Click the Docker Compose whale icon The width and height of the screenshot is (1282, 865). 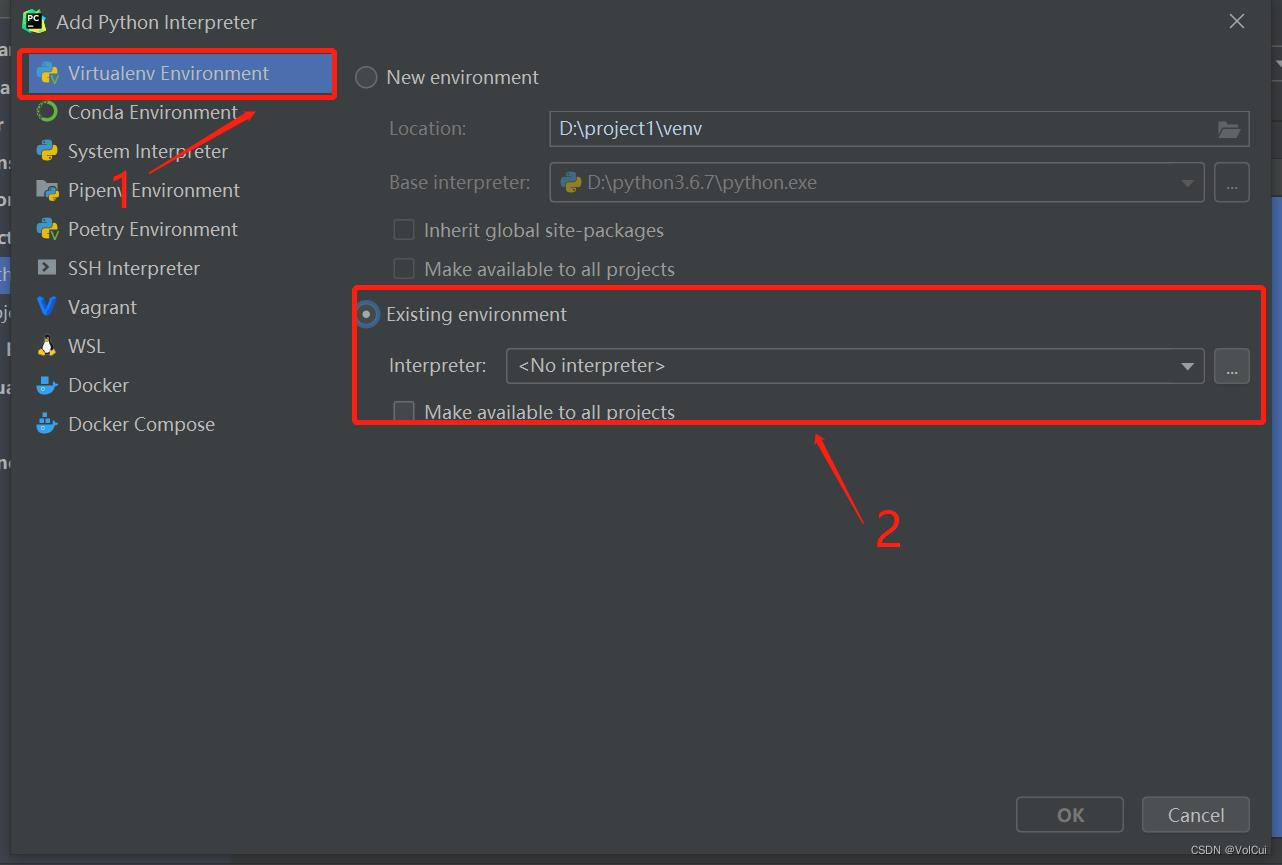tap(47, 424)
